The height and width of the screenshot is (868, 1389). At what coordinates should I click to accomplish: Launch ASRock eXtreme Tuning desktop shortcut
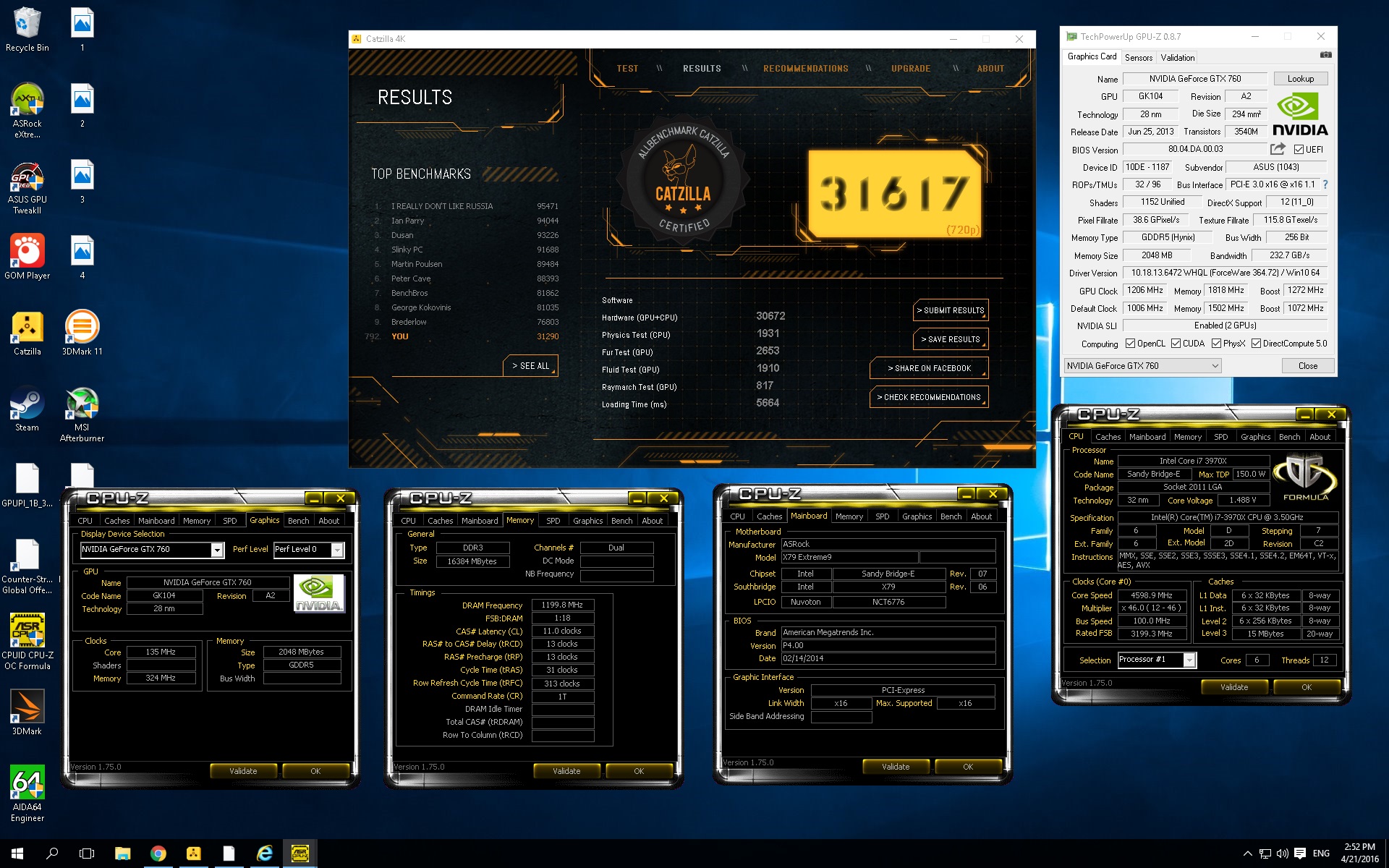pos(27,110)
